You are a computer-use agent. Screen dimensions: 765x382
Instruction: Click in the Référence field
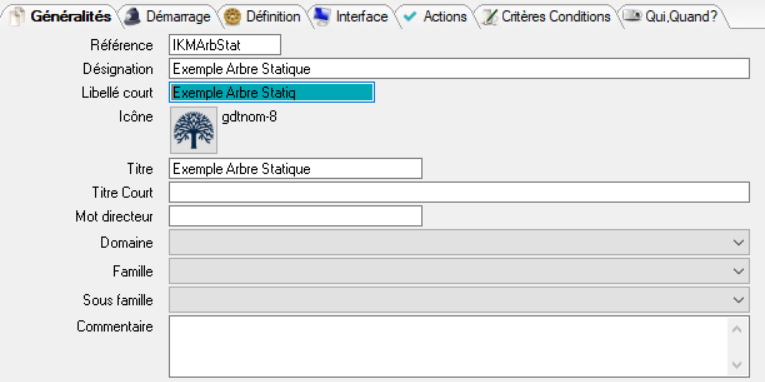coord(225,45)
